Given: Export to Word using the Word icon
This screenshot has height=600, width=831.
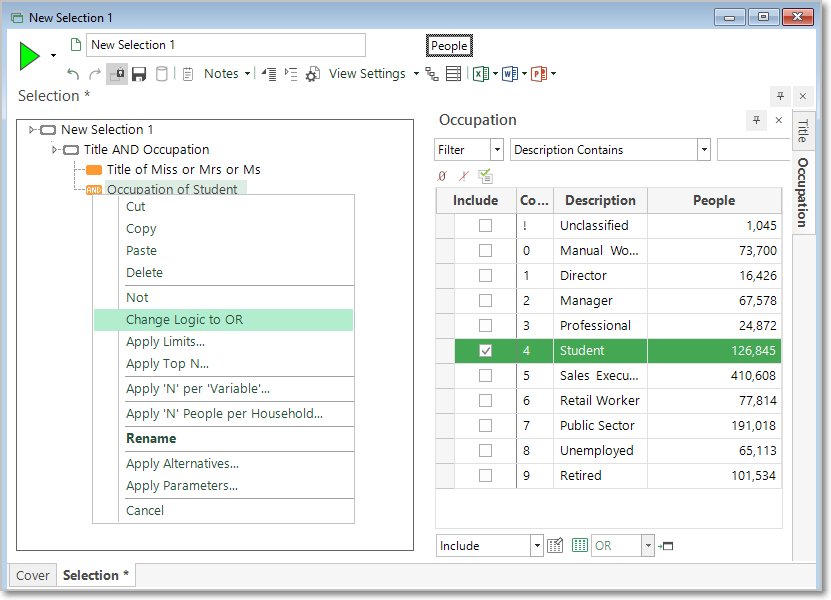Looking at the screenshot, I should 510,74.
